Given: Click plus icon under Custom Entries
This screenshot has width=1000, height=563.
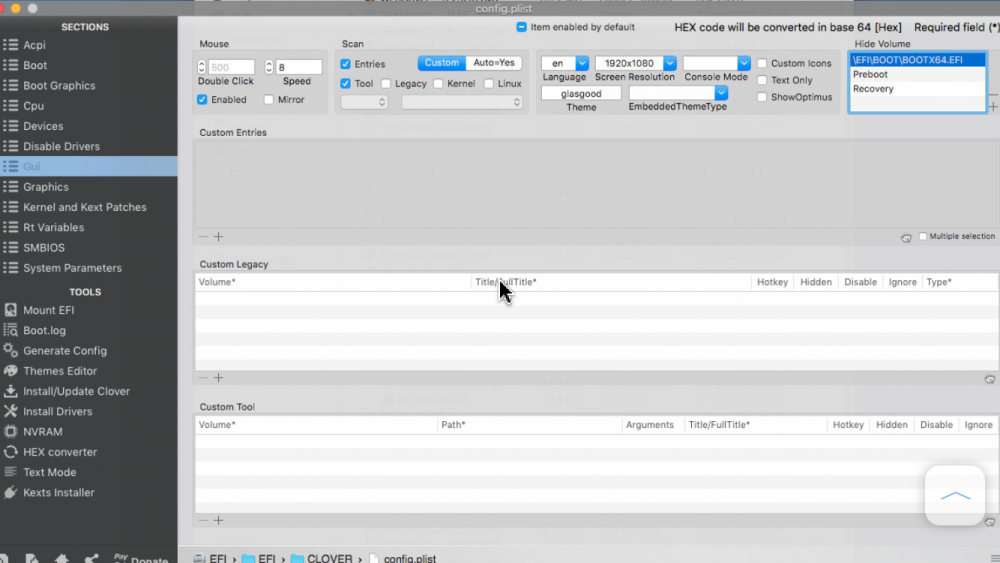Looking at the screenshot, I should 219,237.
